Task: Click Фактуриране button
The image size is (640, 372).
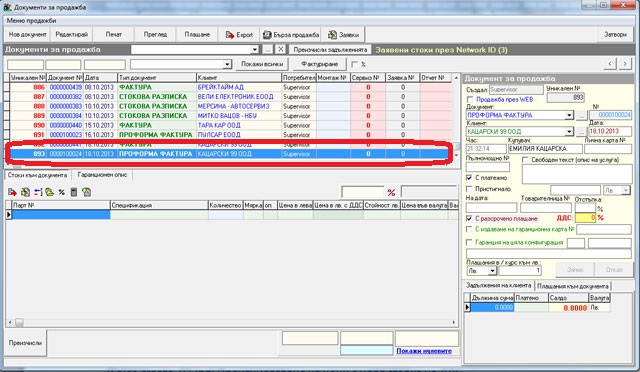Action: coord(320,64)
